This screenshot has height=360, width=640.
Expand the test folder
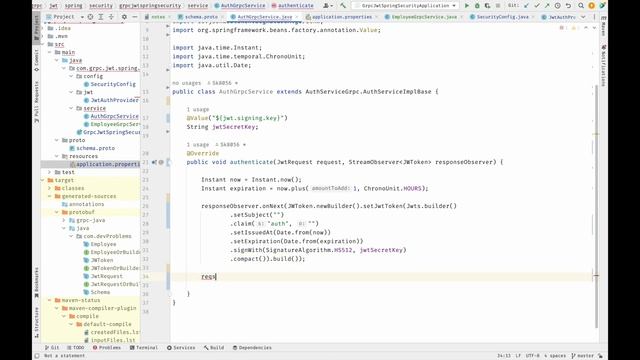(x=49, y=172)
